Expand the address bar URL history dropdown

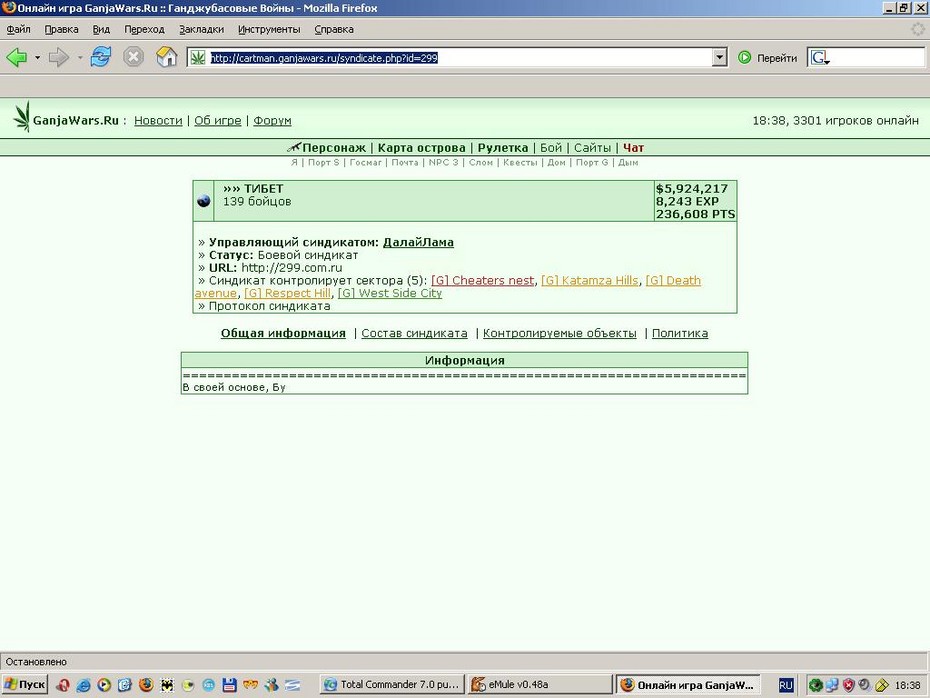tap(719, 58)
